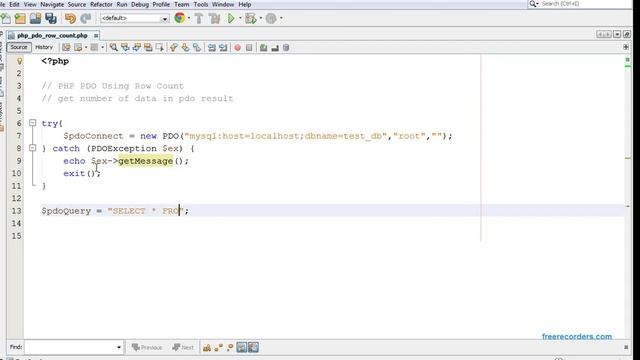The image size is (640, 360).
Task: Toggle Regular Expression in Find bar
Action: (x=230, y=347)
